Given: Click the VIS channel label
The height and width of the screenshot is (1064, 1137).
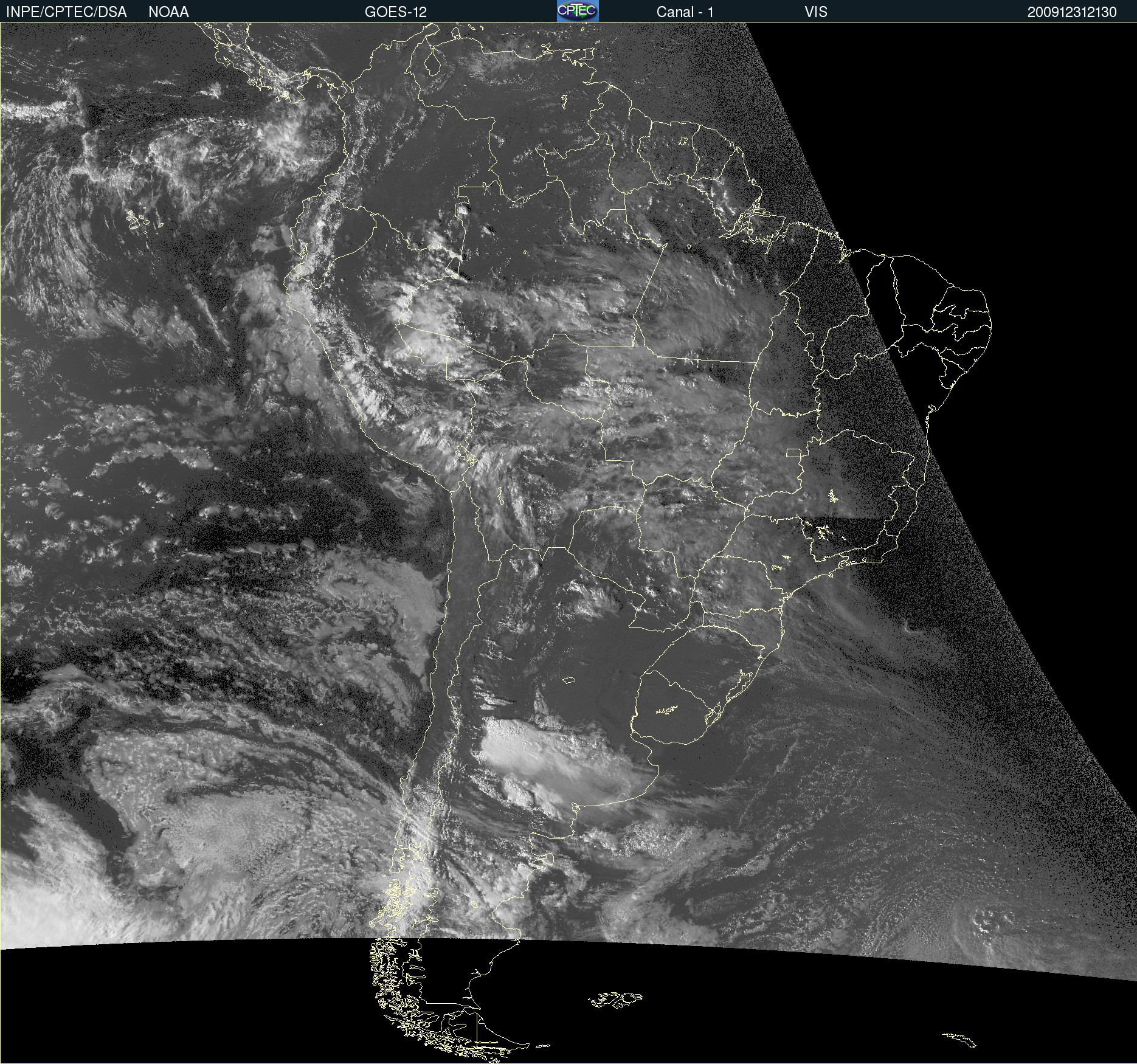Looking at the screenshot, I should click(x=816, y=12).
